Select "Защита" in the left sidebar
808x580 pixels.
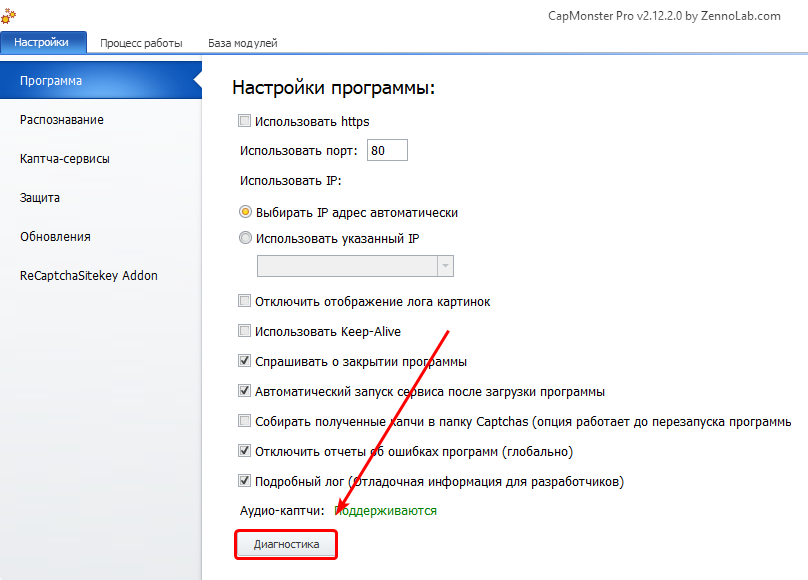(40, 198)
